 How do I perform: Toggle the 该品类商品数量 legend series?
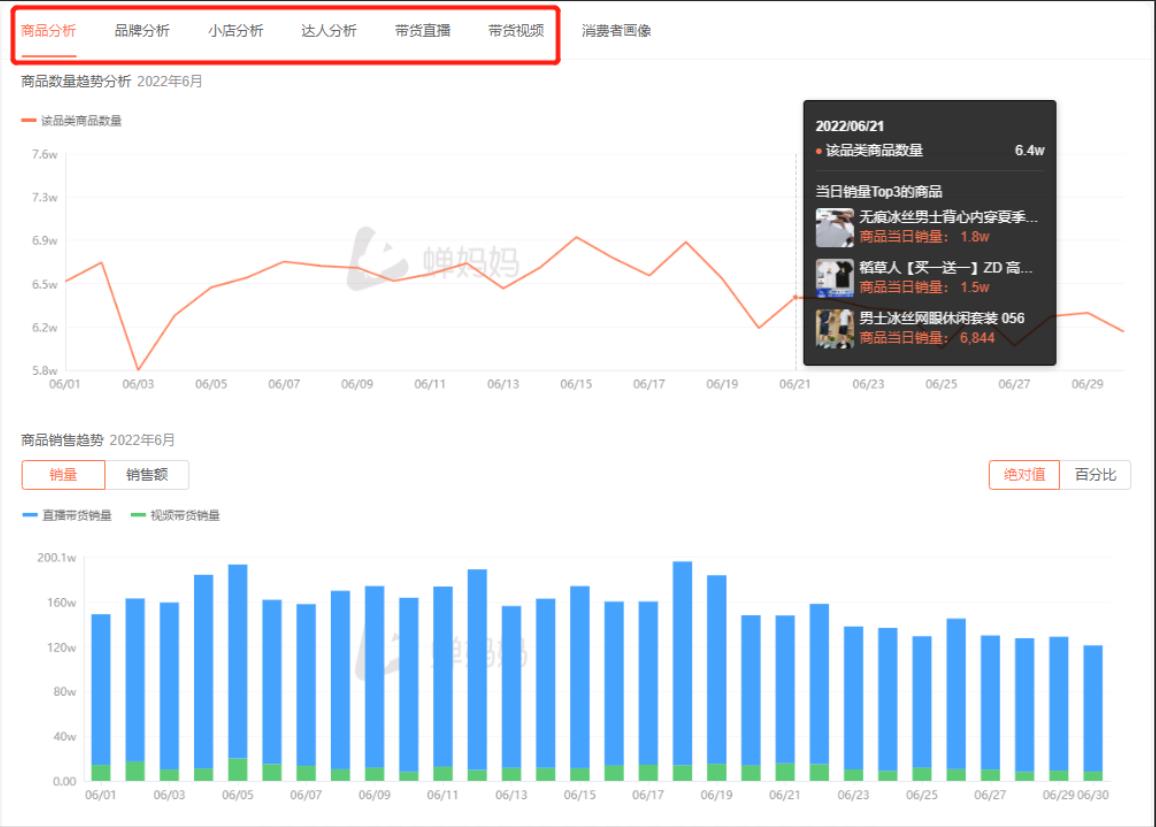click(x=72, y=121)
